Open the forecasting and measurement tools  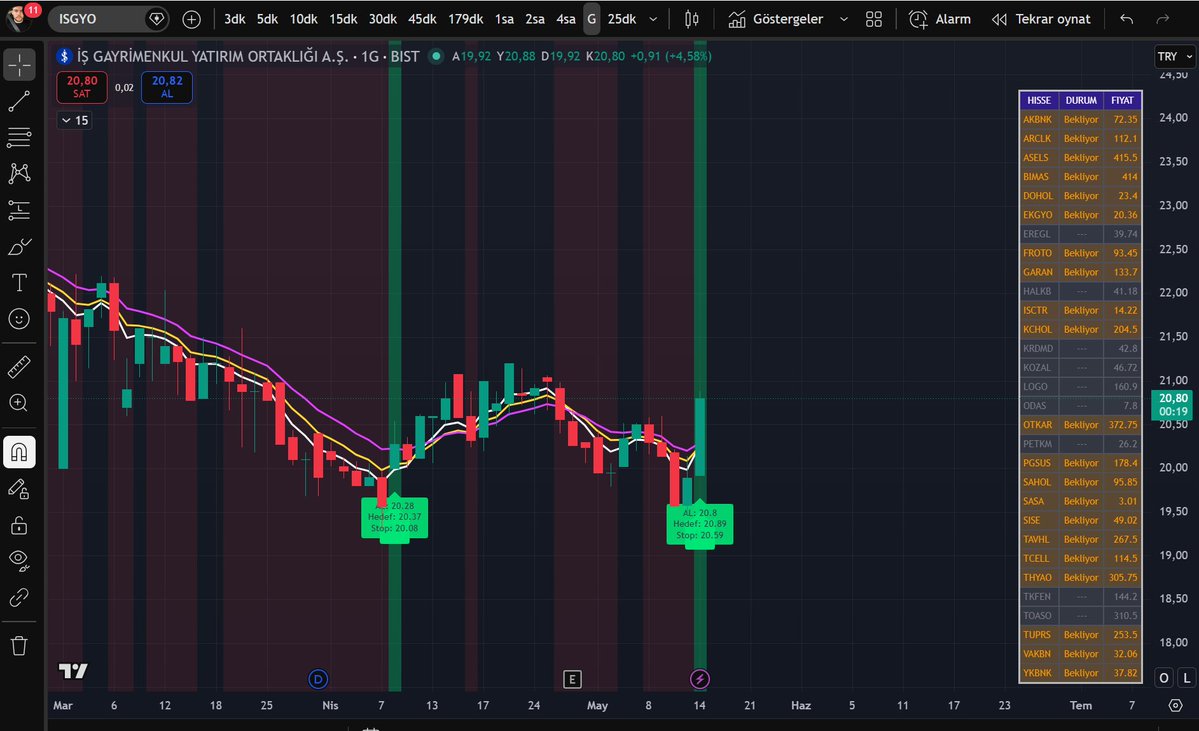[x=19, y=210]
